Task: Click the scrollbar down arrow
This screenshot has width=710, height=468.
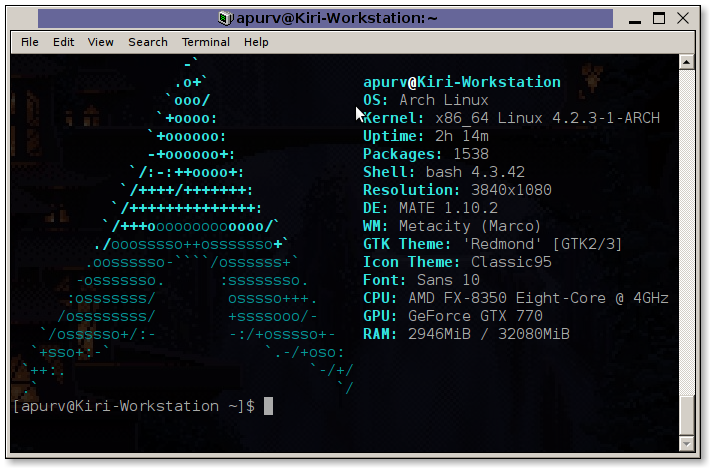Action: pos(687,444)
